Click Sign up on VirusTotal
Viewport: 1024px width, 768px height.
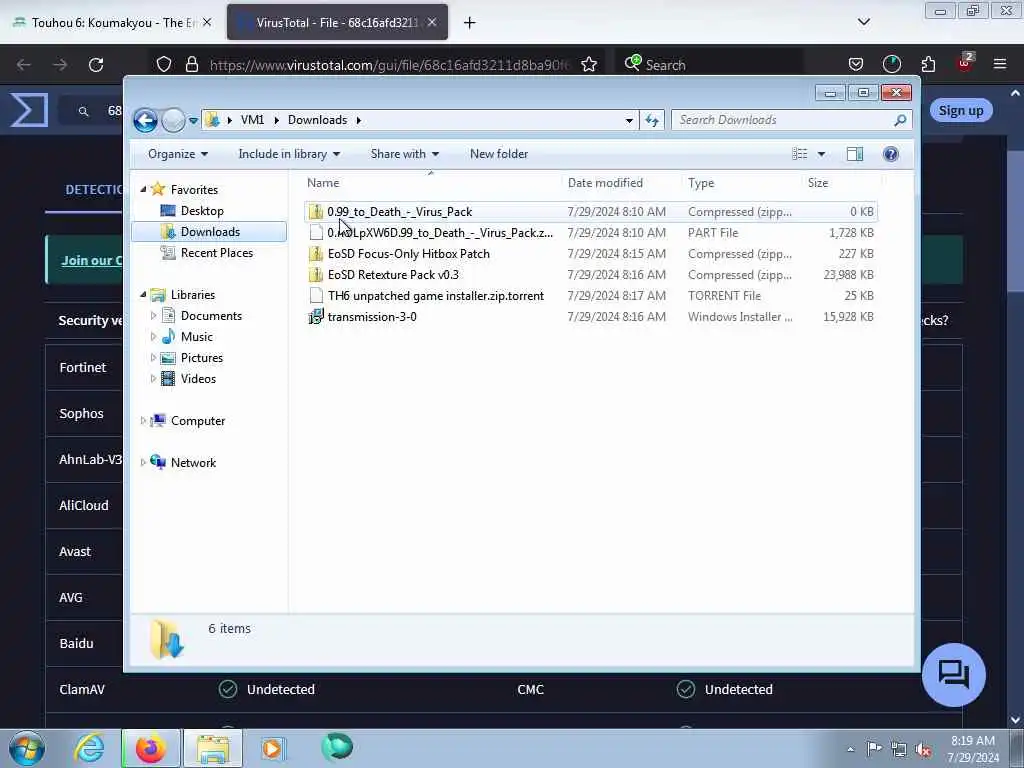click(961, 110)
